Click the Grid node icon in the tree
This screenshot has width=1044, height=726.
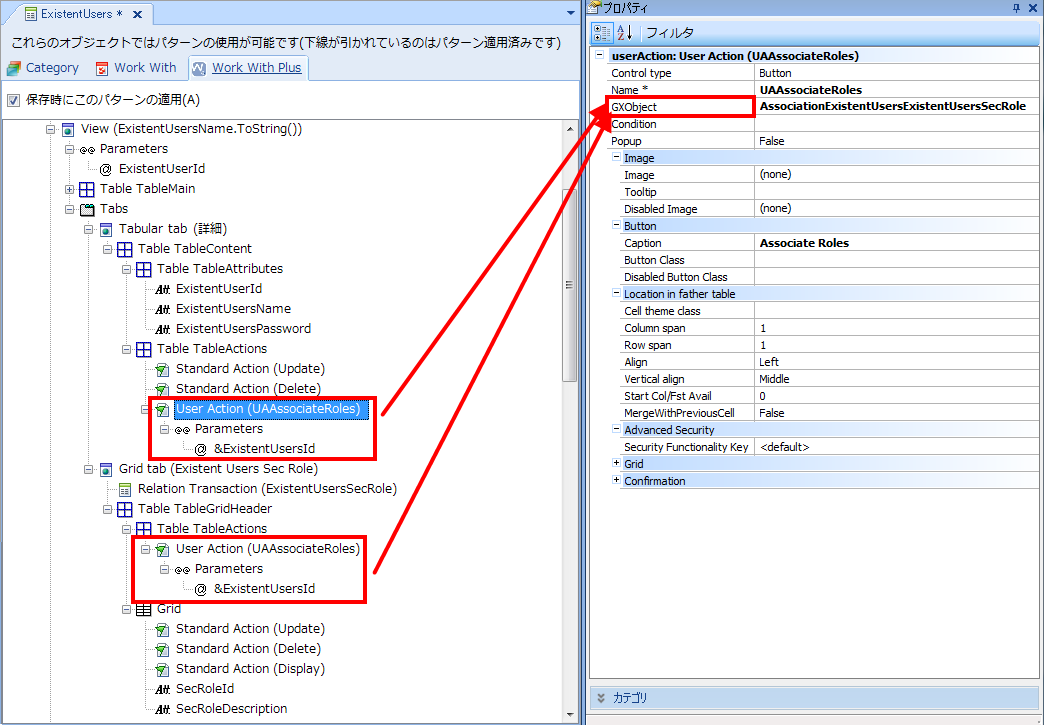(143, 609)
